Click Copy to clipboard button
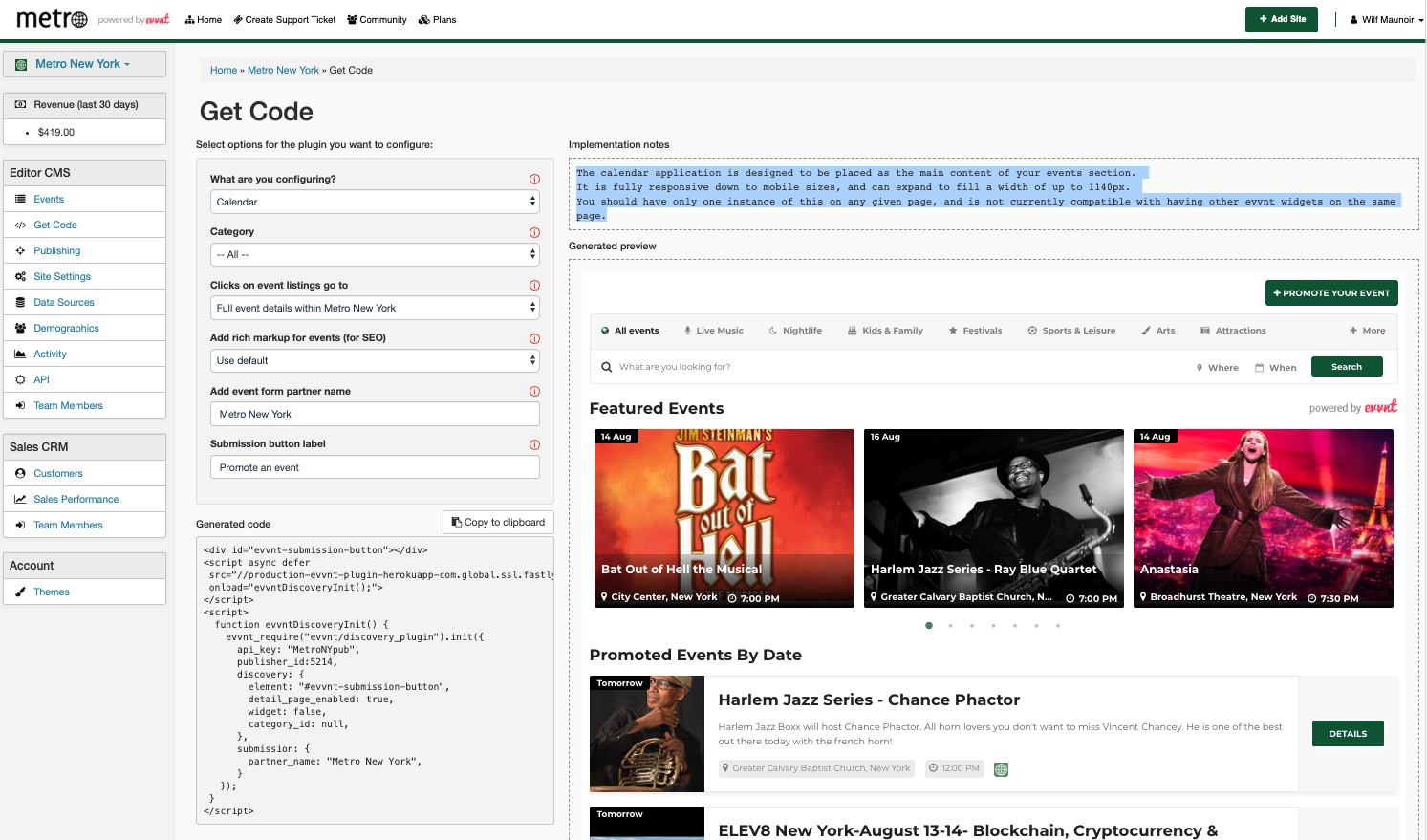The height and width of the screenshot is (840, 1427). pyautogui.click(x=498, y=523)
